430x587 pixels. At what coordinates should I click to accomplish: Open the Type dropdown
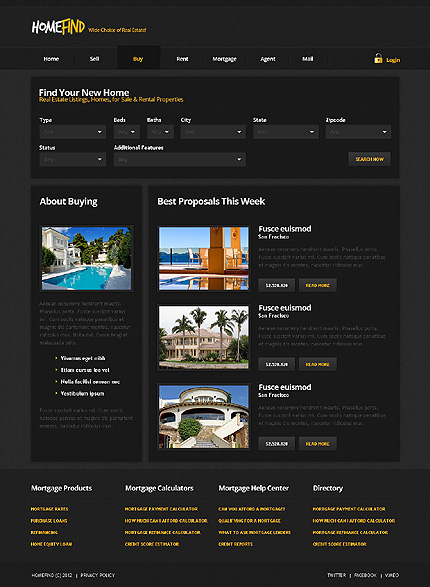click(73, 132)
